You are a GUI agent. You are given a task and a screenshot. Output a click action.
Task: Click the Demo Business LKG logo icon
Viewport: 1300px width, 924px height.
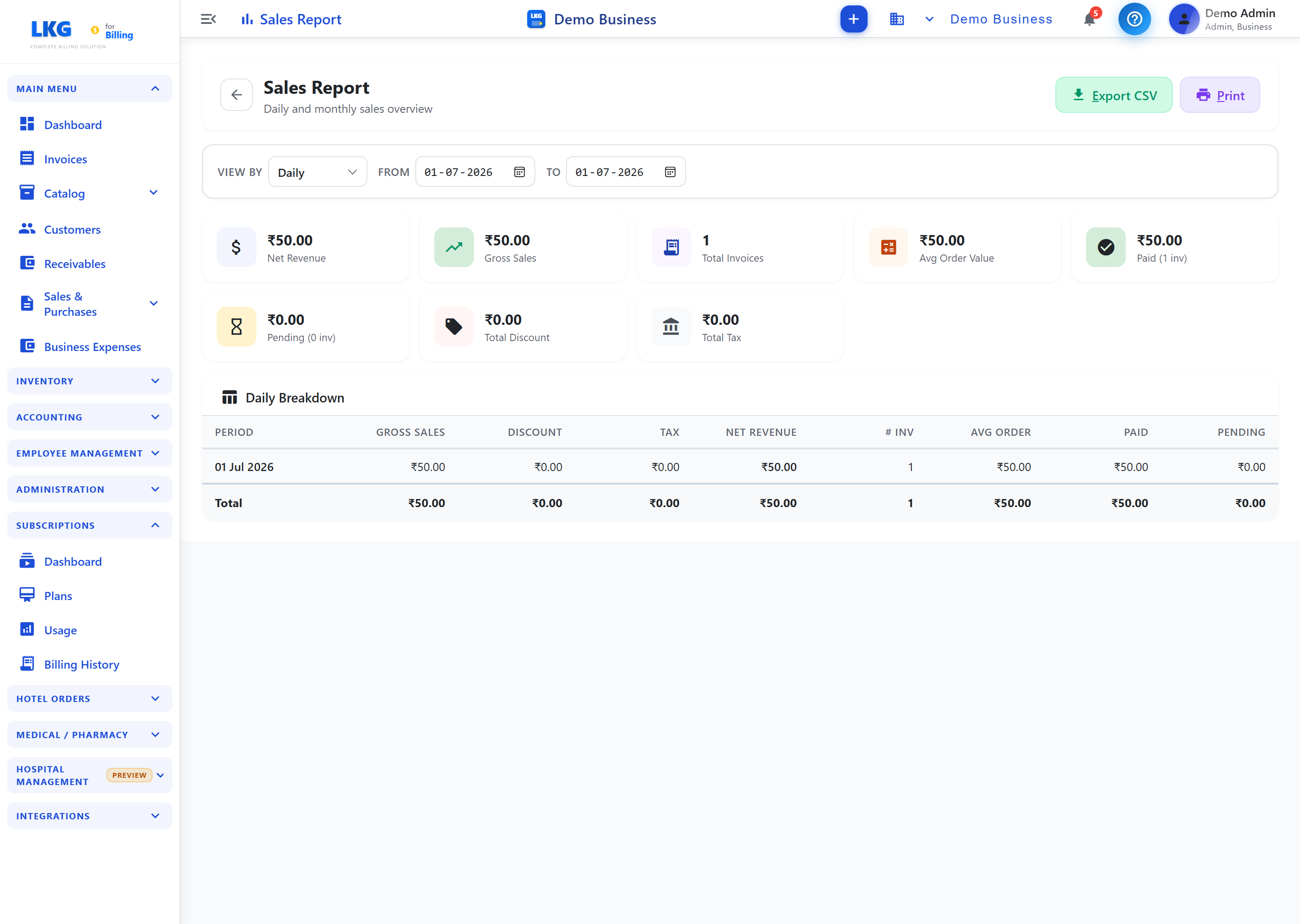(x=536, y=19)
